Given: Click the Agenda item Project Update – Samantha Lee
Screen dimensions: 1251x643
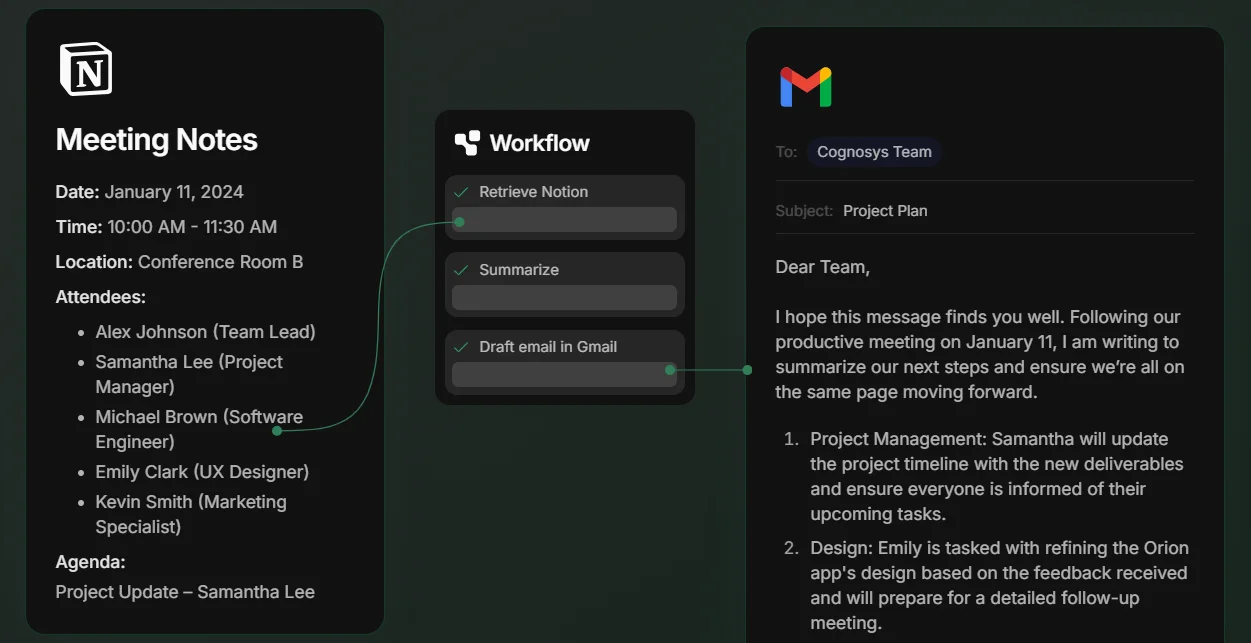Looking at the screenshot, I should point(185,592).
